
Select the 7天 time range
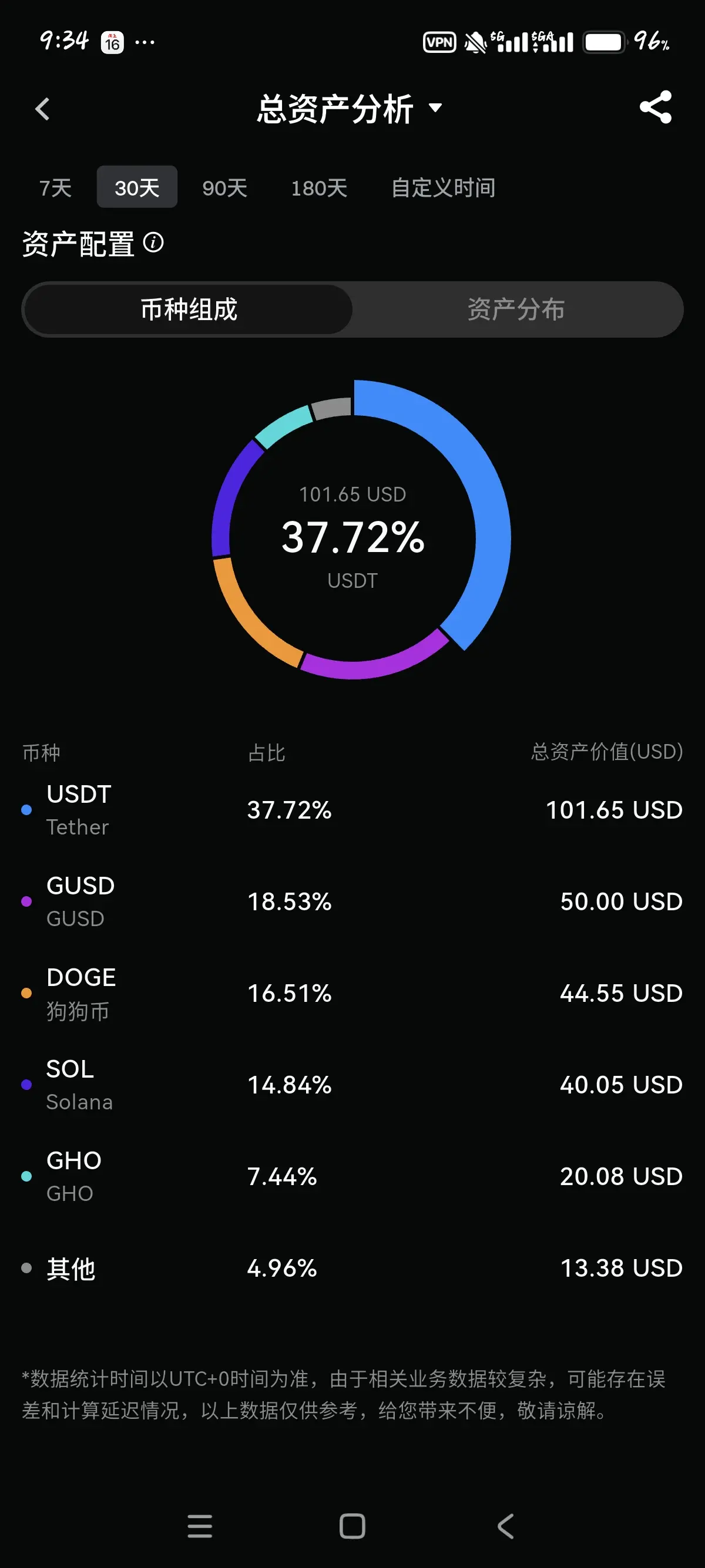click(x=55, y=187)
